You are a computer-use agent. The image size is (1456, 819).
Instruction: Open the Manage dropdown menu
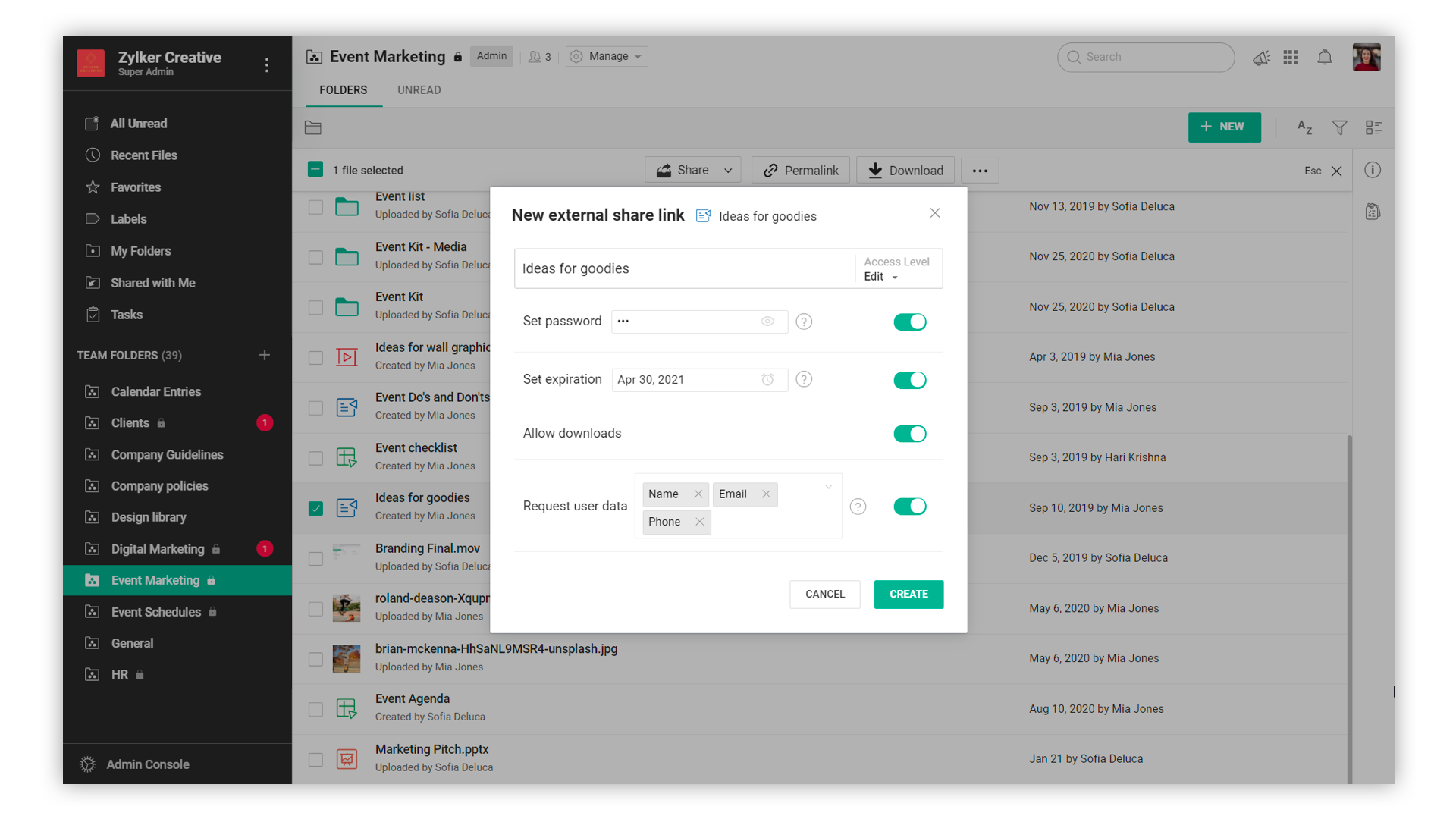(x=607, y=56)
